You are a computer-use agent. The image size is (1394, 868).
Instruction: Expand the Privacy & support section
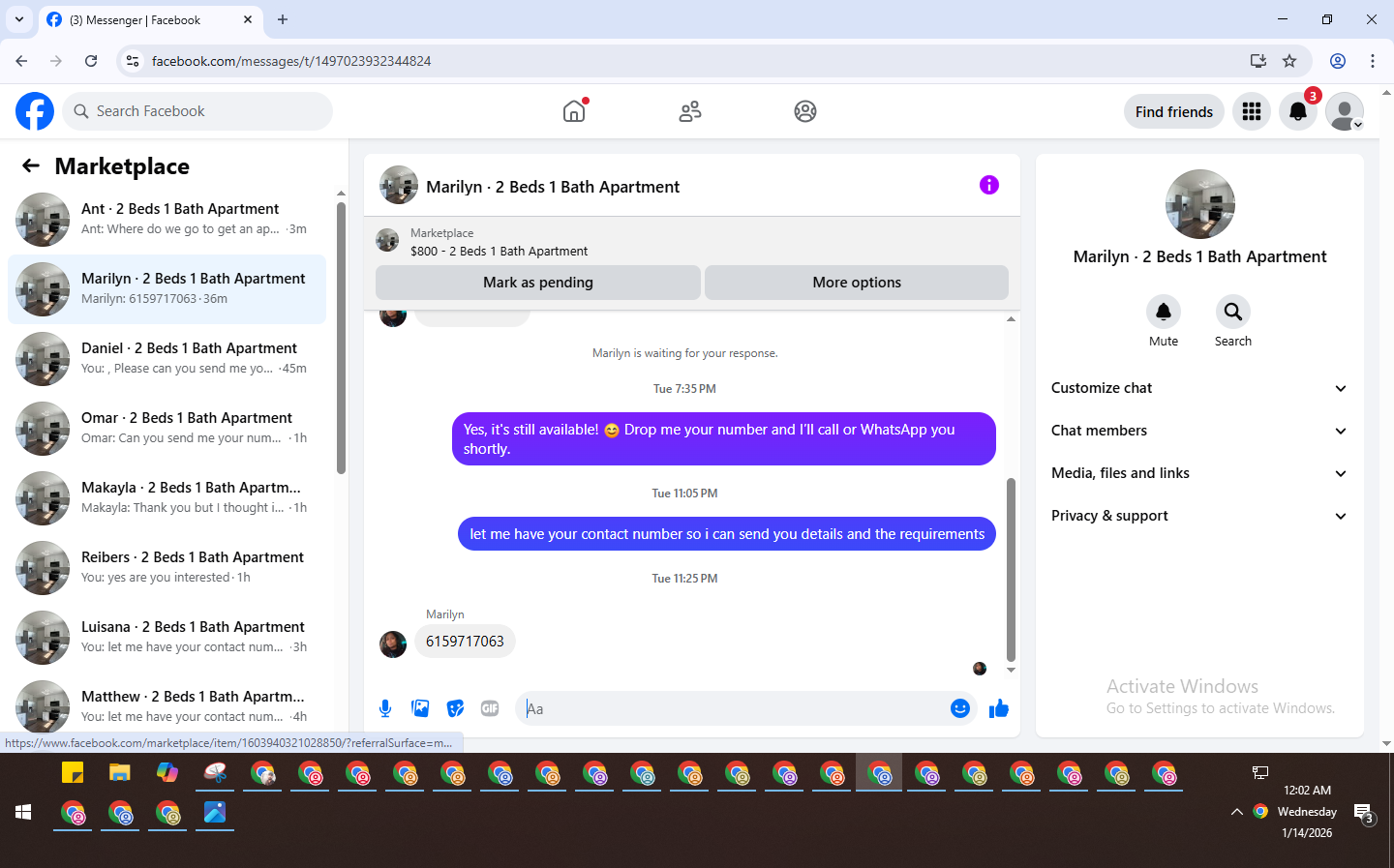coord(1199,516)
